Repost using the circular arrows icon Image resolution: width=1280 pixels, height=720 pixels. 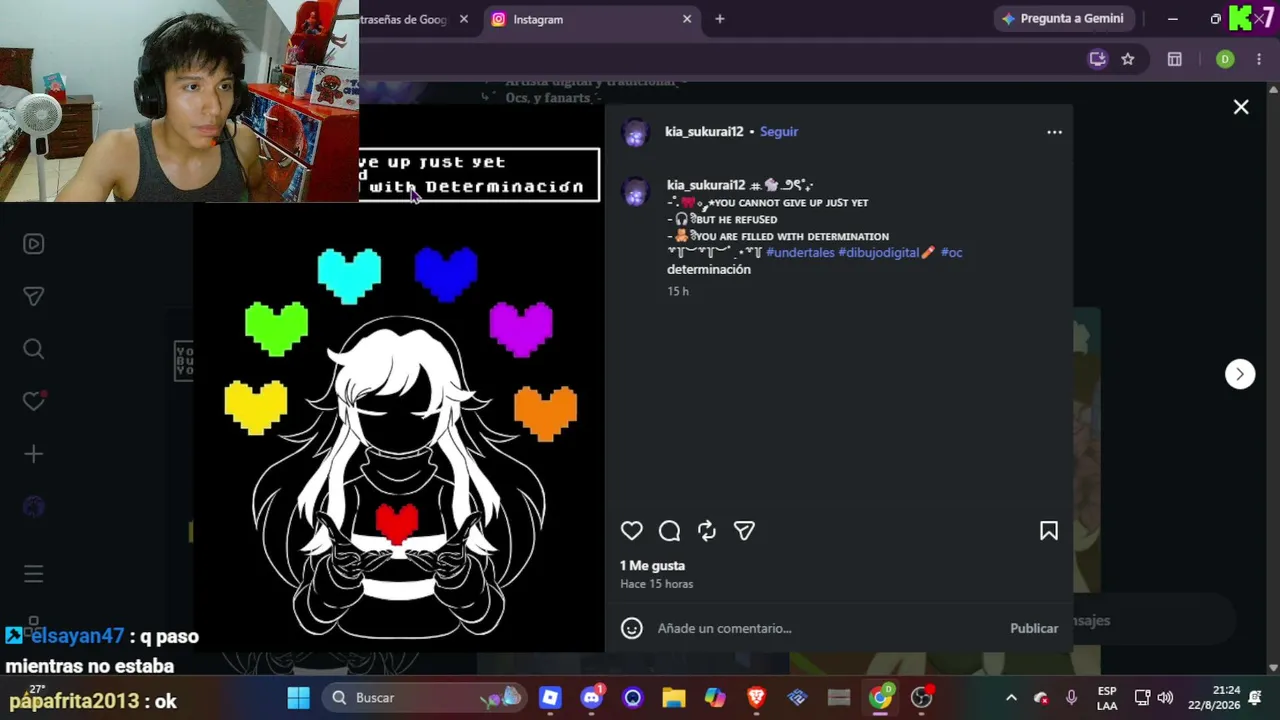[x=707, y=531]
